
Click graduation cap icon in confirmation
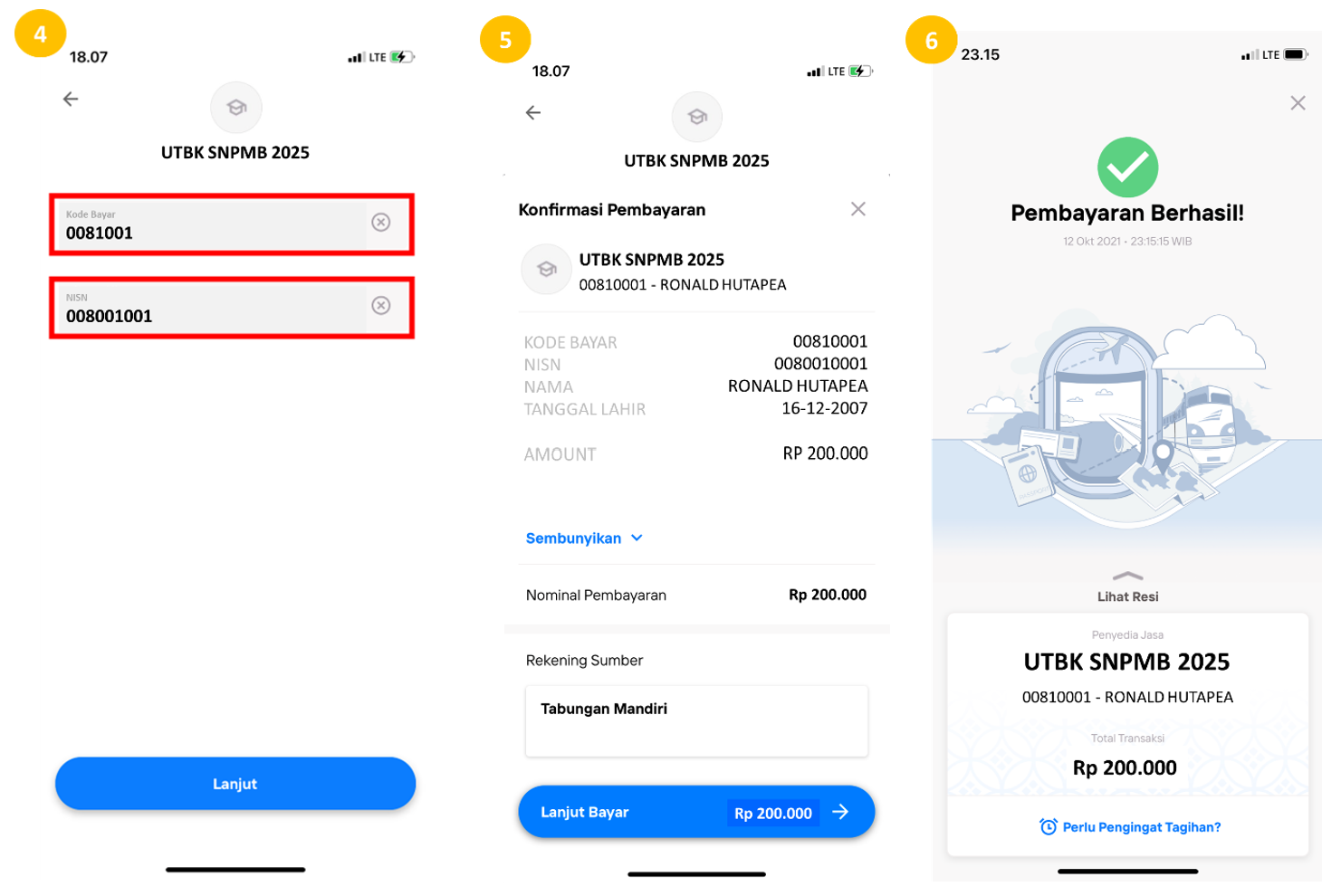(547, 270)
